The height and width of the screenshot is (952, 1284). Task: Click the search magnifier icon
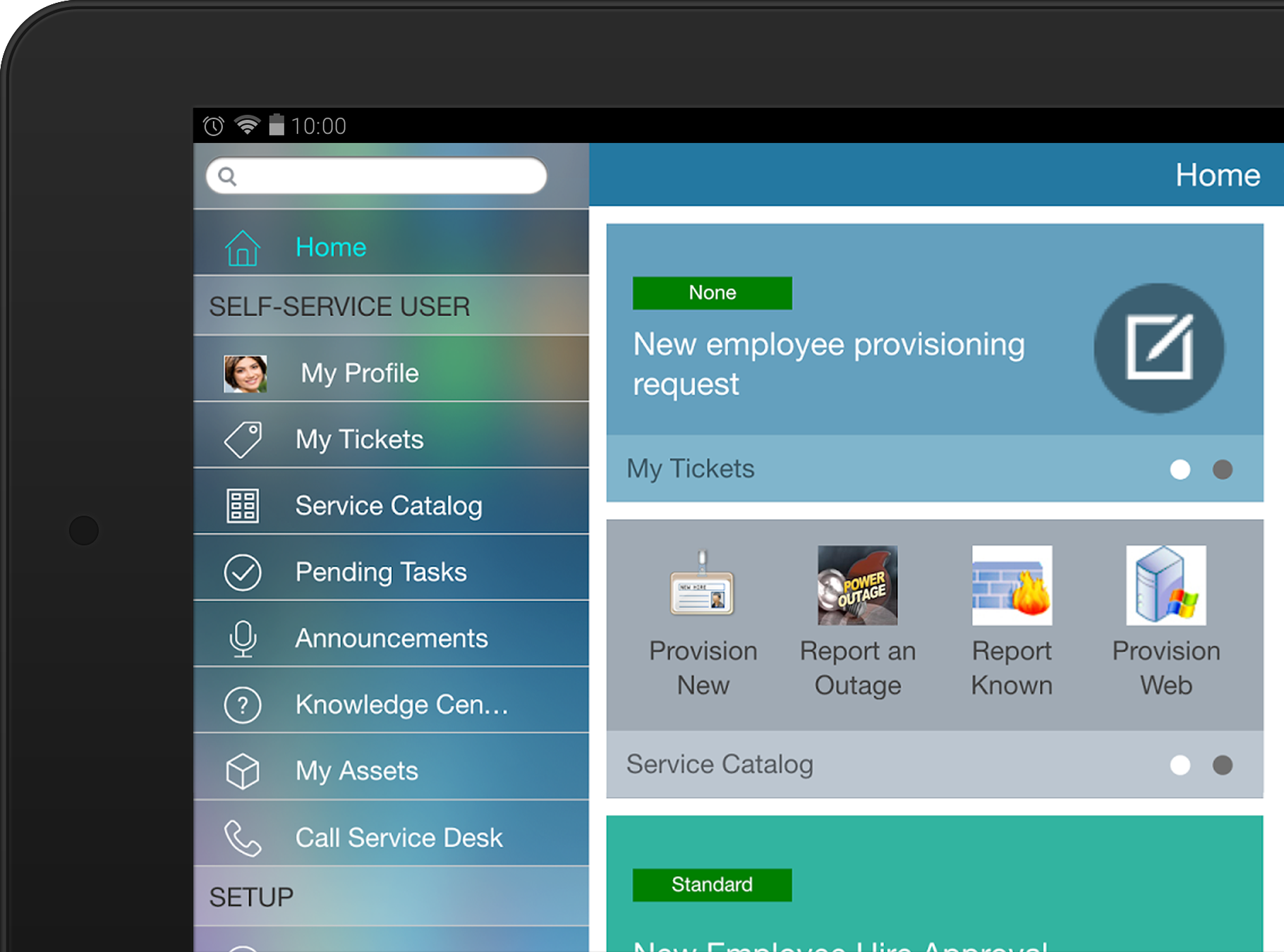click(226, 176)
